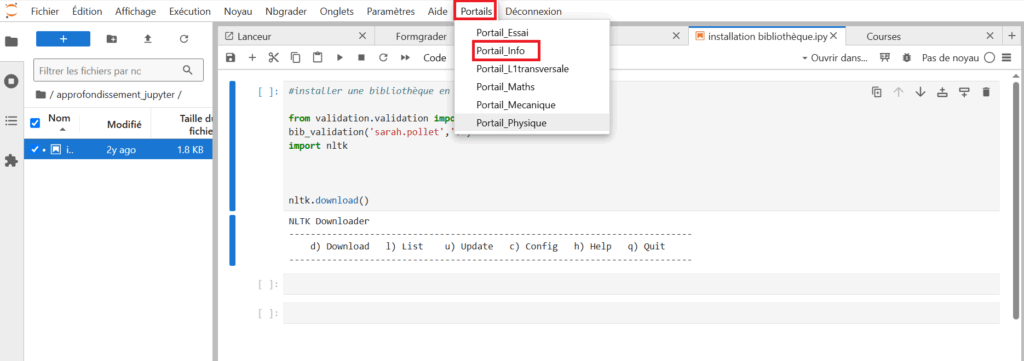
Task: Open the Noyau menu
Action: [x=238, y=11]
